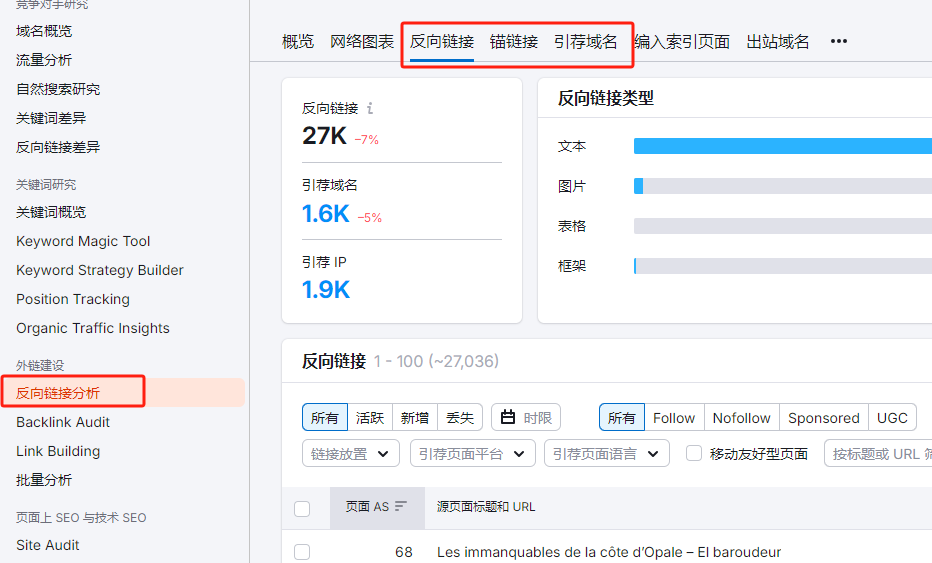Click the 框架 backlink type bar
Viewport: 932px width, 563px height.
pyautogui.click(x=783, y=266)
